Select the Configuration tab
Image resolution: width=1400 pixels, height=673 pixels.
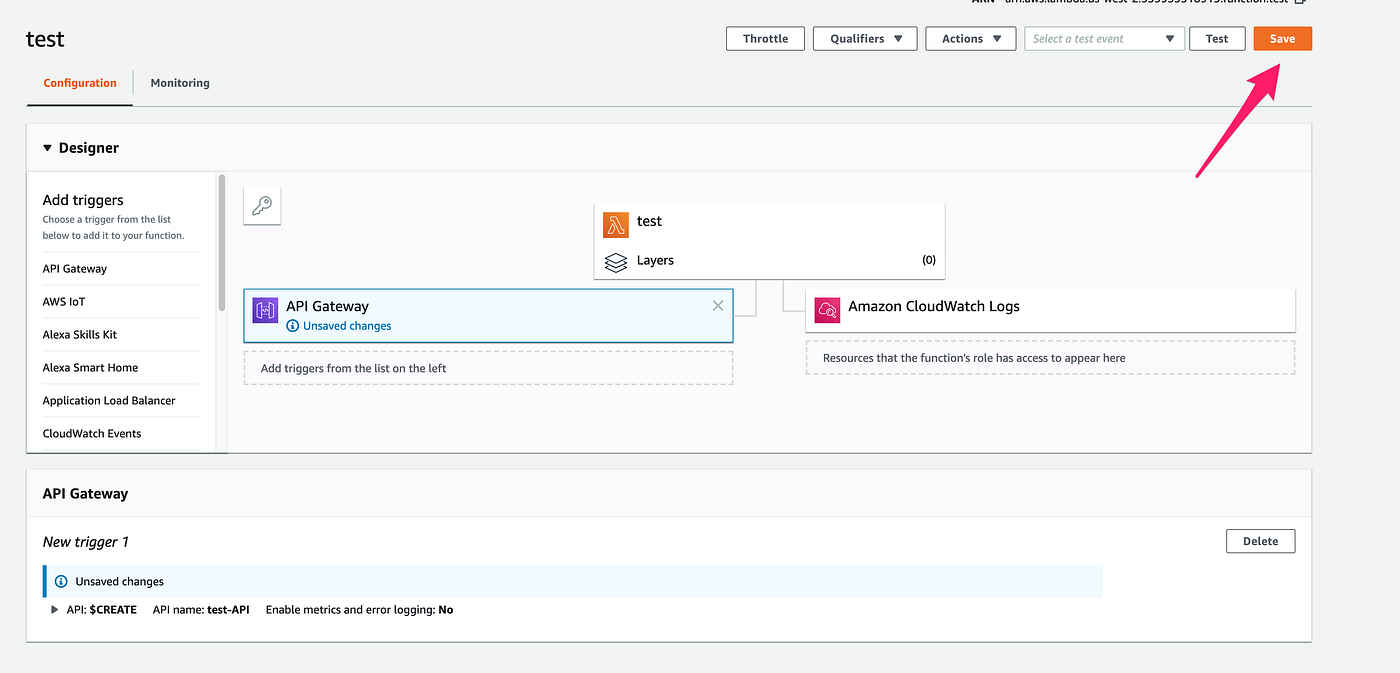[x=80, y=83]
